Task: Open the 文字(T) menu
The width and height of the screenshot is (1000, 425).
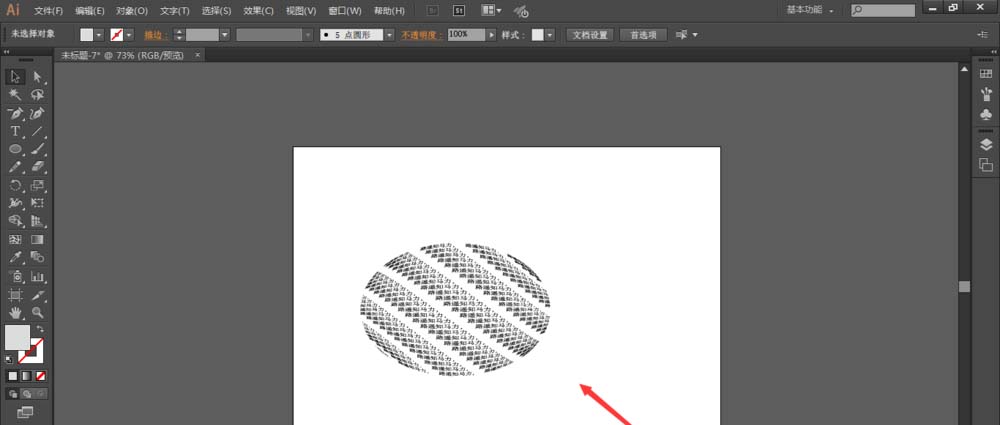Action: tap(175, 11)
